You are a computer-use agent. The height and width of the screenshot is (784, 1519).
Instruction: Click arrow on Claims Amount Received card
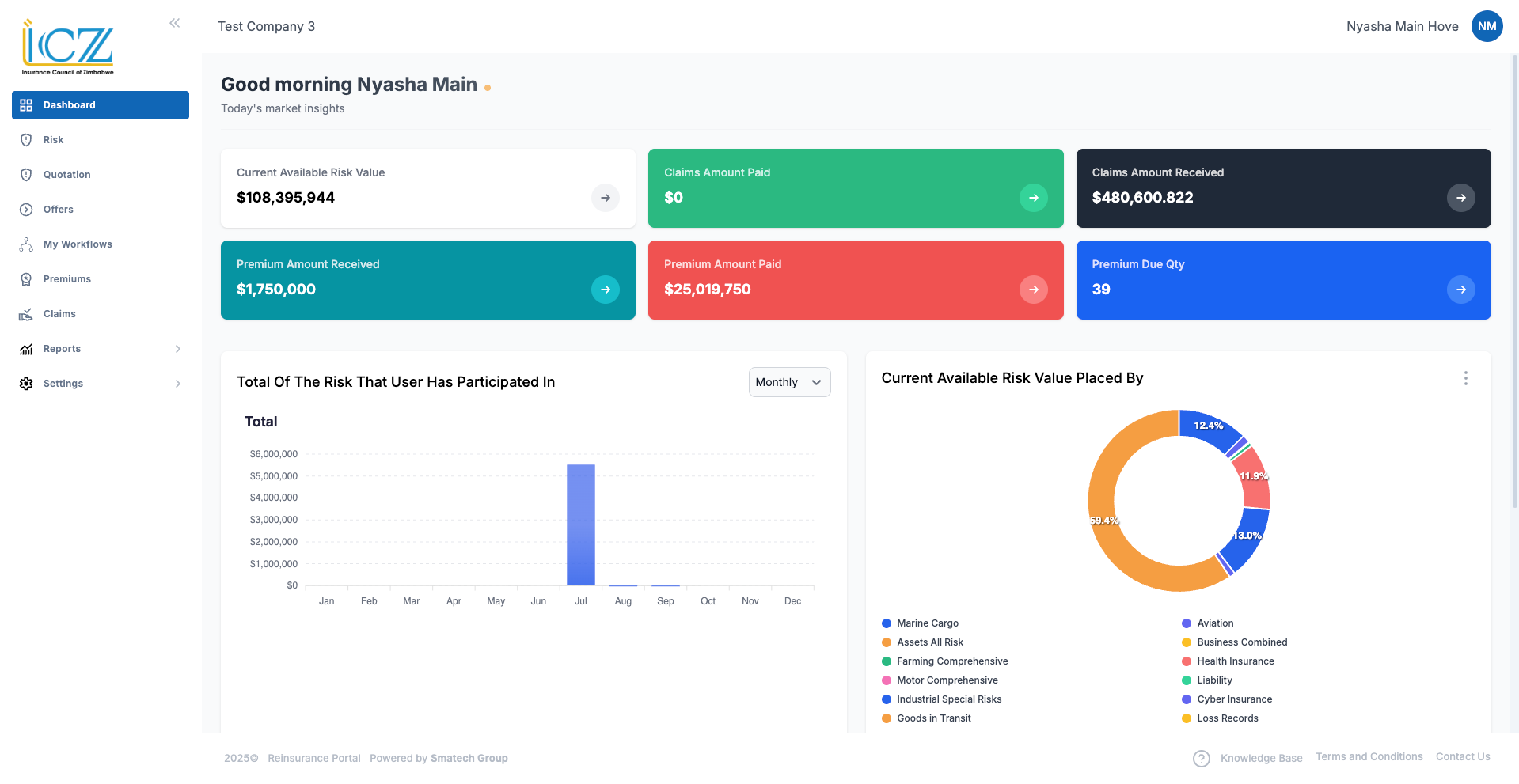pos(1460,198)
